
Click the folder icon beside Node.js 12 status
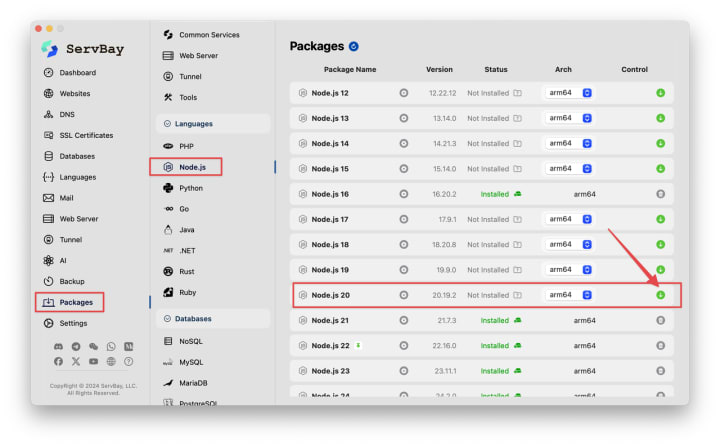pos(518,93)
